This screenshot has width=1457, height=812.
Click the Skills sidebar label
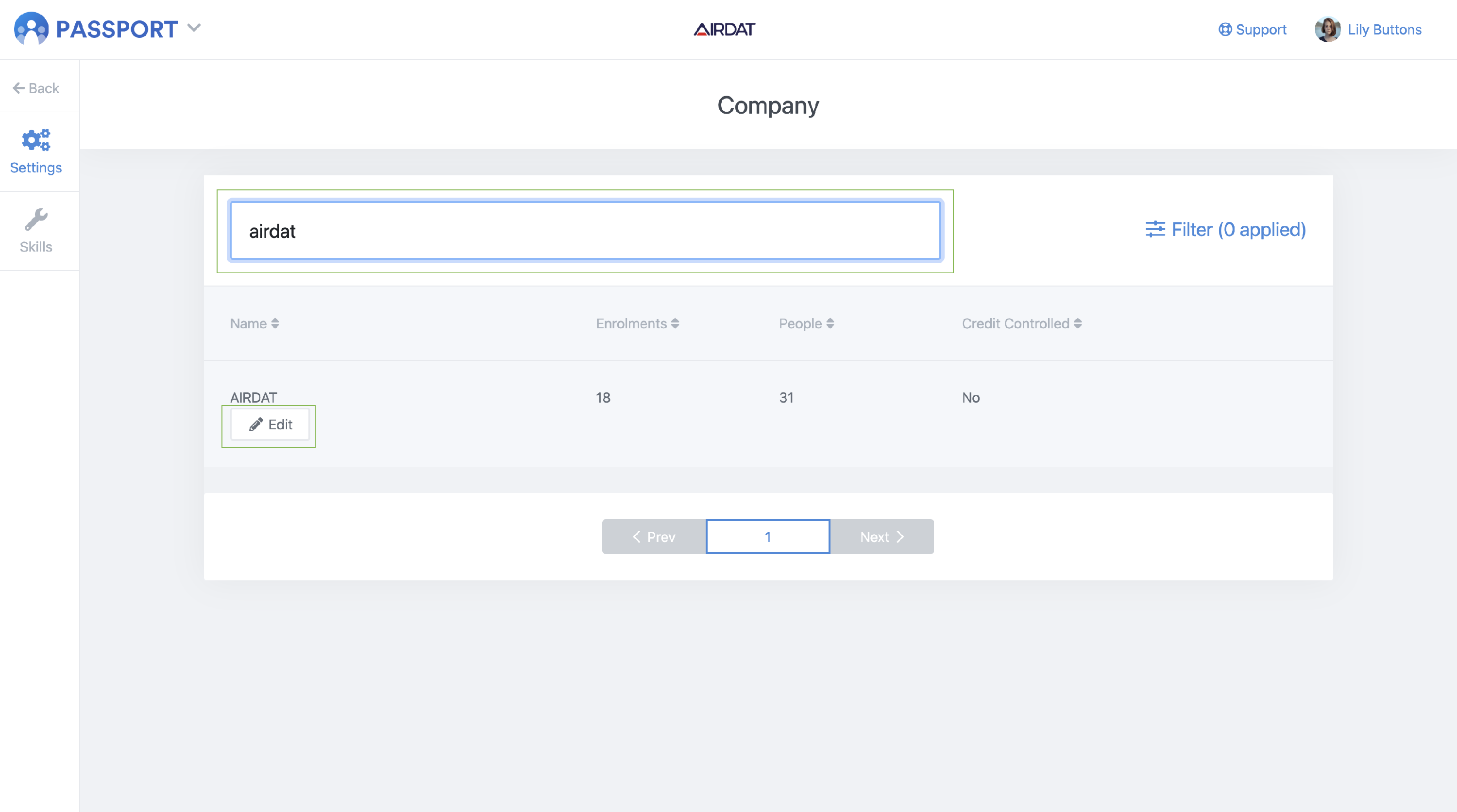point(36,247)
